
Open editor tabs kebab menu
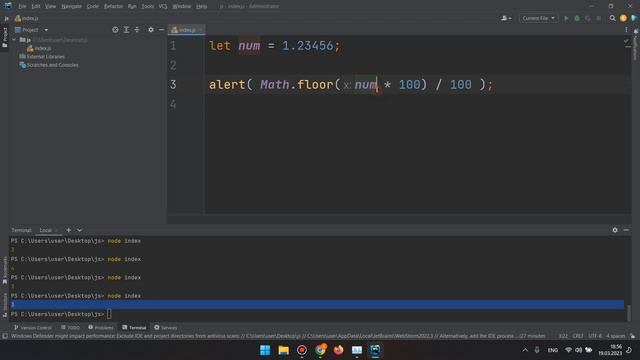[x=626, y=30]
